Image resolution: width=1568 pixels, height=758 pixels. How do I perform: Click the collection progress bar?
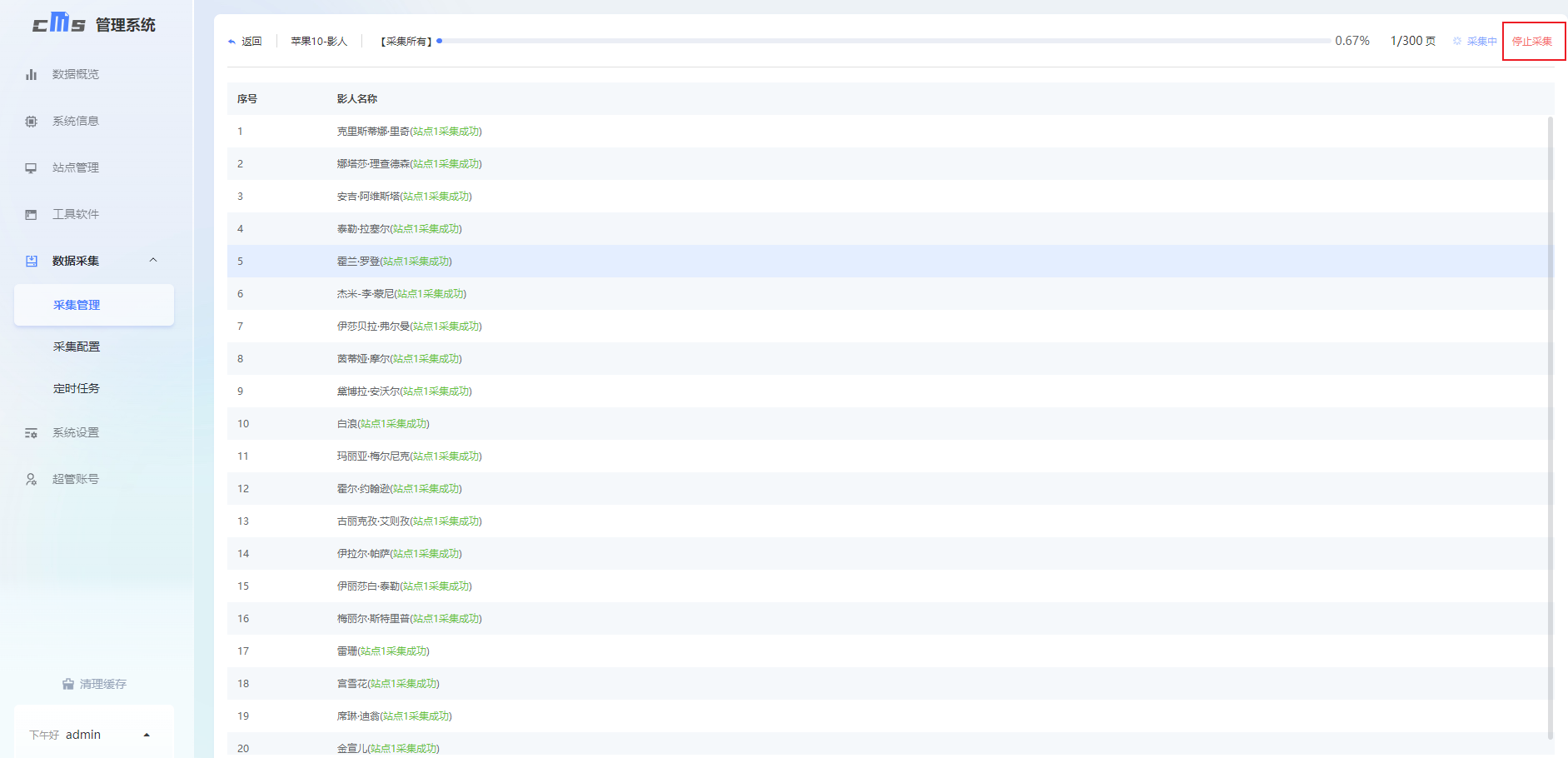click(883, 41)
